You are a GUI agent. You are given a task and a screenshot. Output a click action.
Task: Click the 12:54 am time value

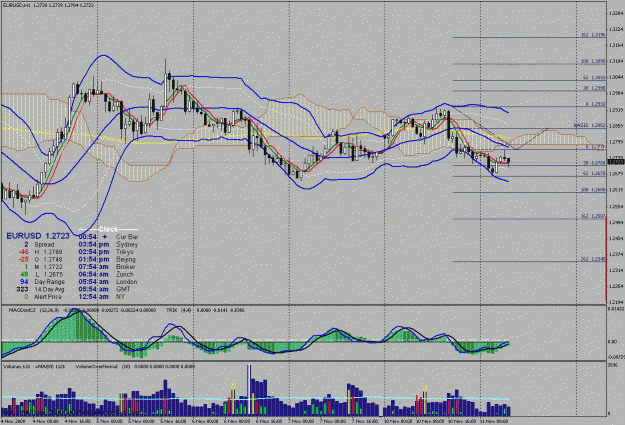pyautogui.click(x=94, y=297)
